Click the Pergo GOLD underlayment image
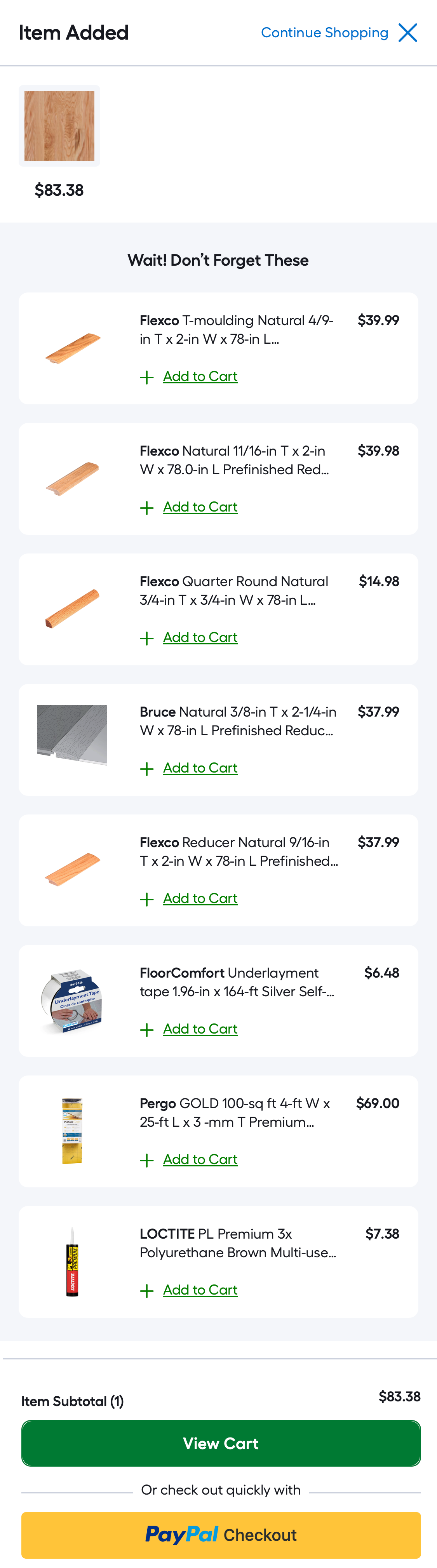The image size is (437, 1568). coord(72,1130)
